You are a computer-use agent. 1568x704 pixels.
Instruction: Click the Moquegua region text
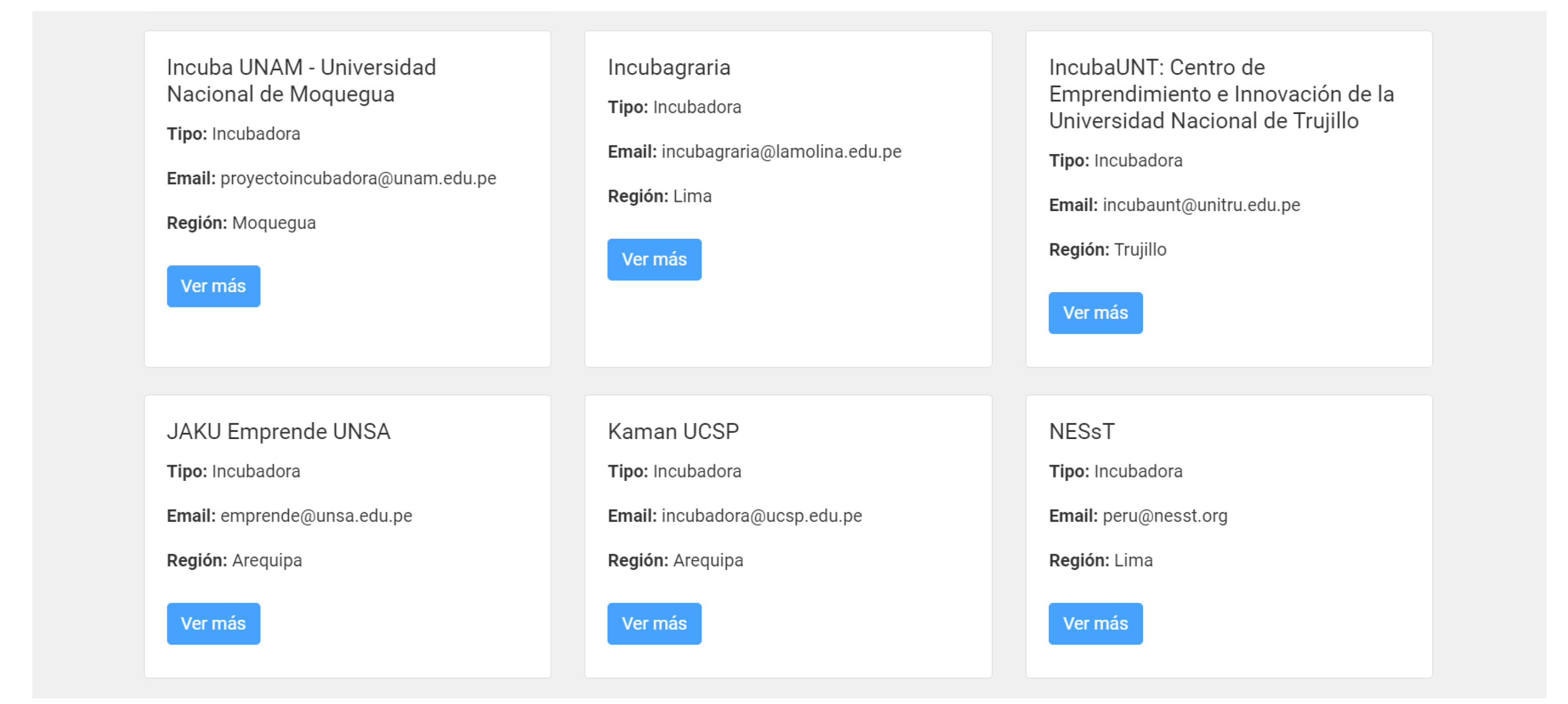pyautogui.click(x=274, y=223)
